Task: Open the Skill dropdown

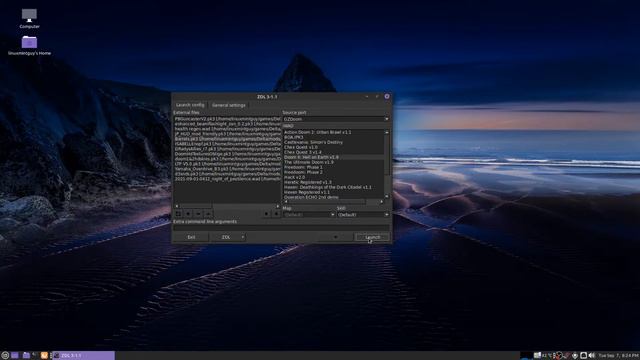Action: [x=363, y=214]
